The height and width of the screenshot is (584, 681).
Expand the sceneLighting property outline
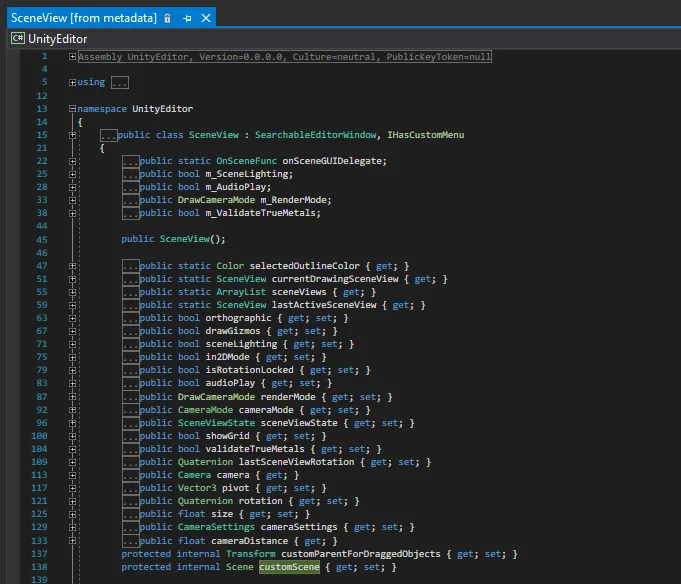(73, 344)
